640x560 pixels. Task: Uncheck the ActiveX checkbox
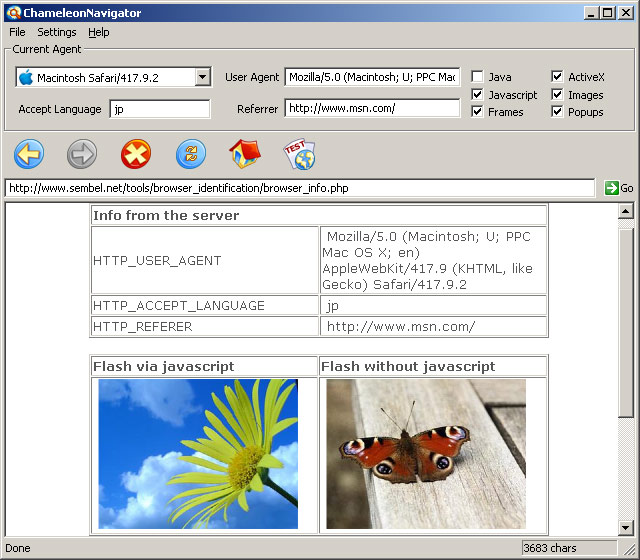558,77
